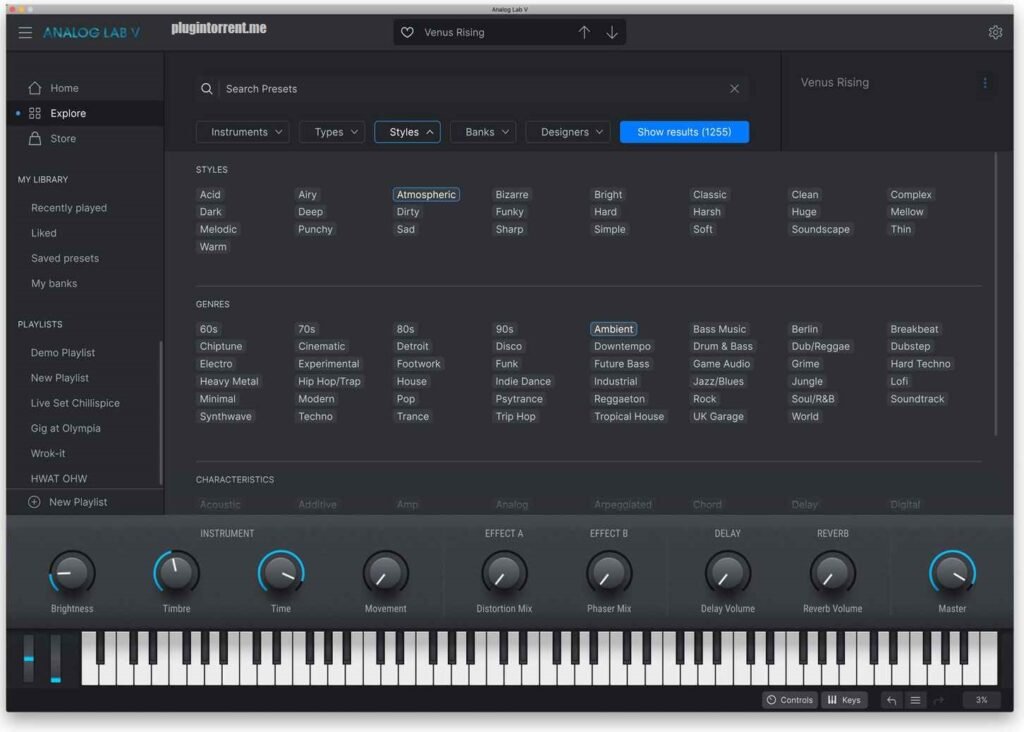Open the history list icon in the bottom bar

click(915, 700)
